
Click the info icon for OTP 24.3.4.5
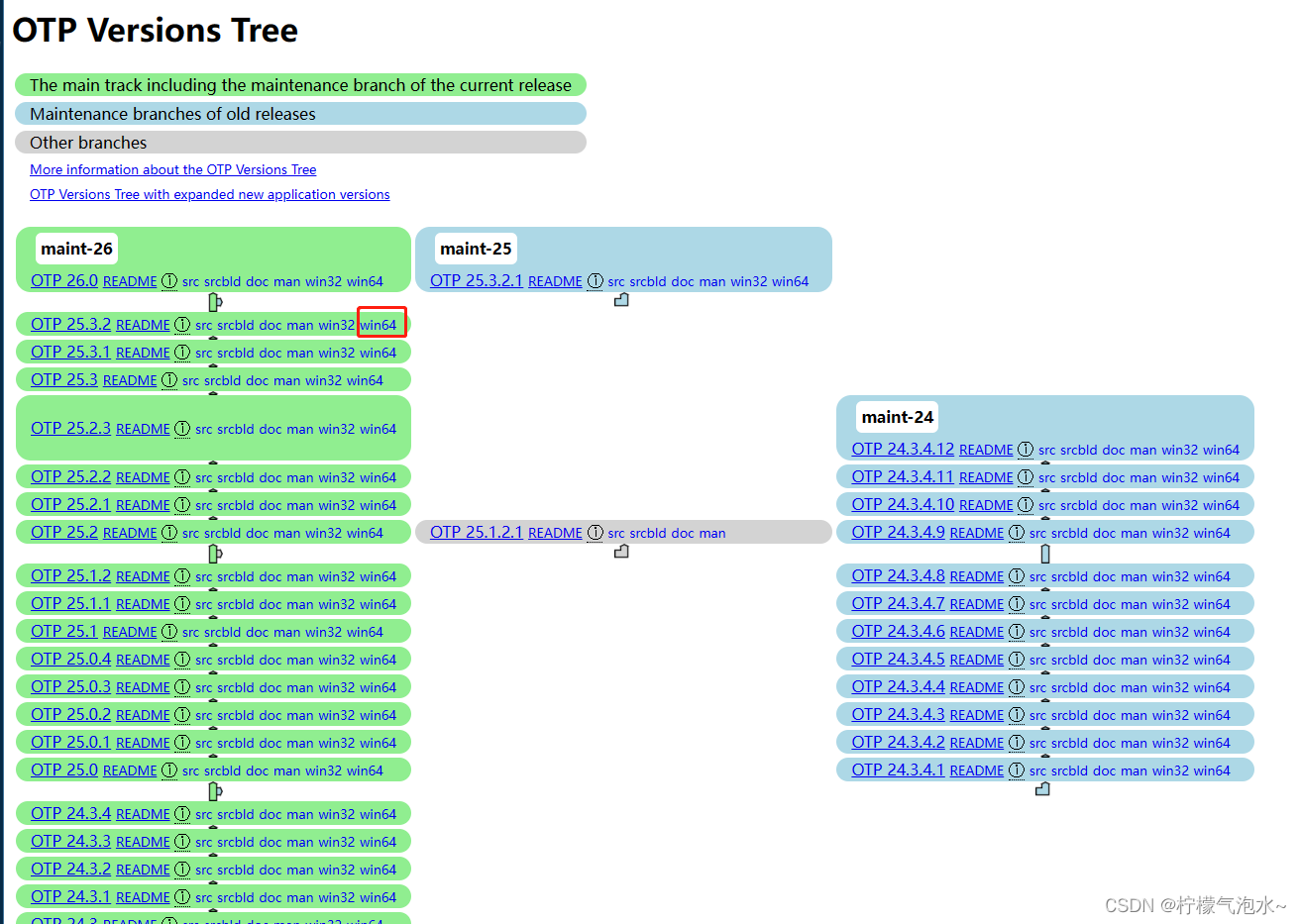click(x=1017, y=660)
